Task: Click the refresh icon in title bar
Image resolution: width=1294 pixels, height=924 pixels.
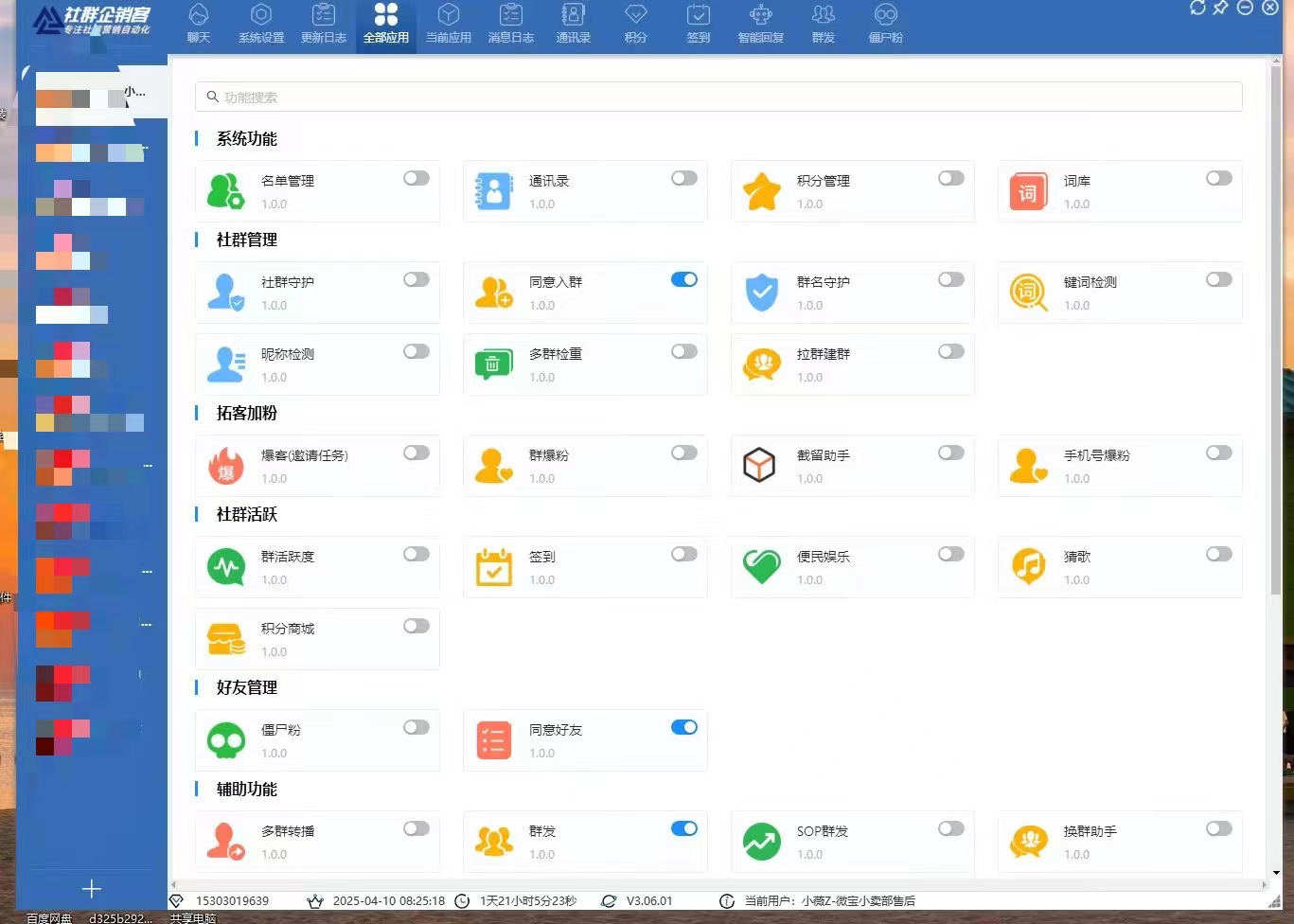Action: (1197, 8)
